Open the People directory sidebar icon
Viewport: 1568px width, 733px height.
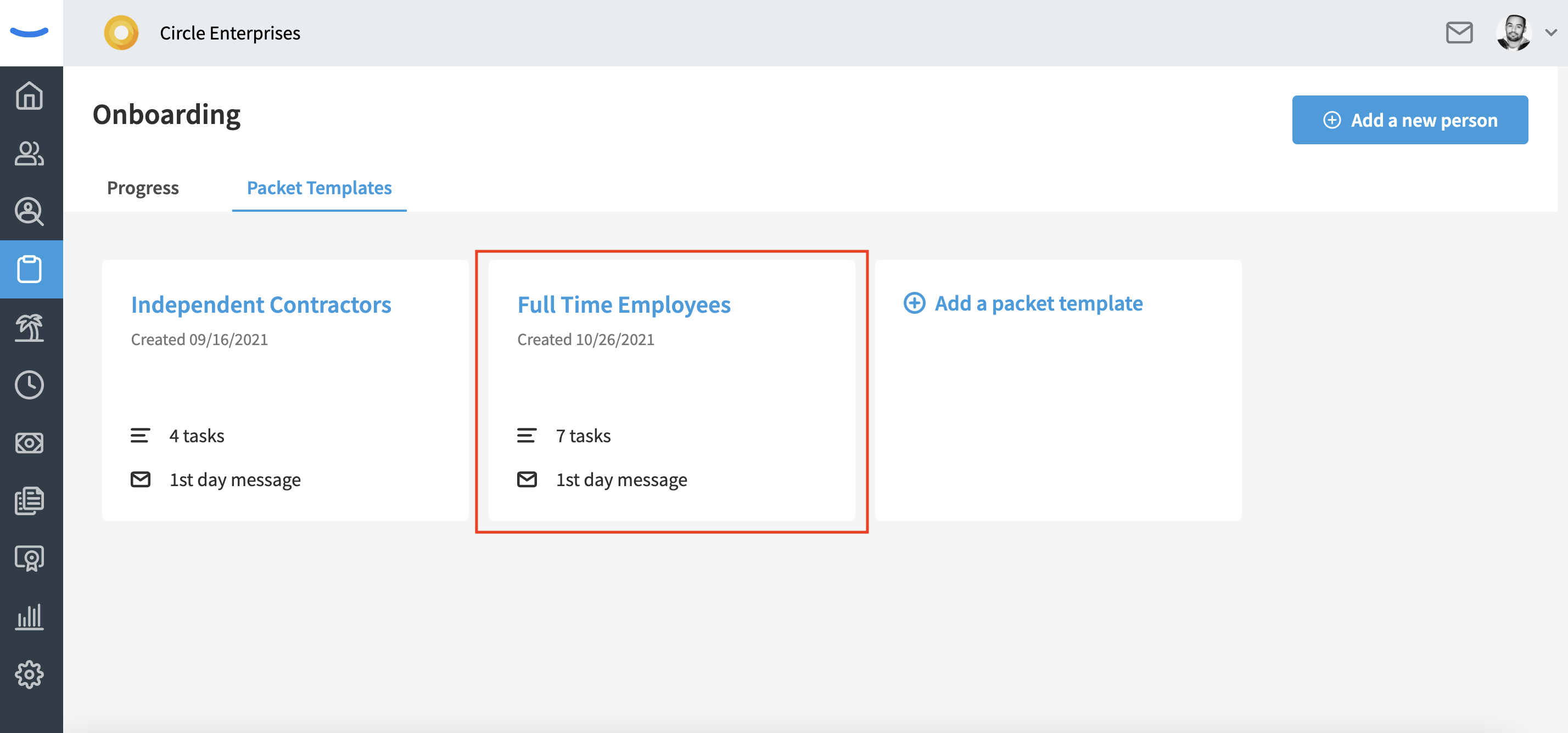tap(29, 153)
